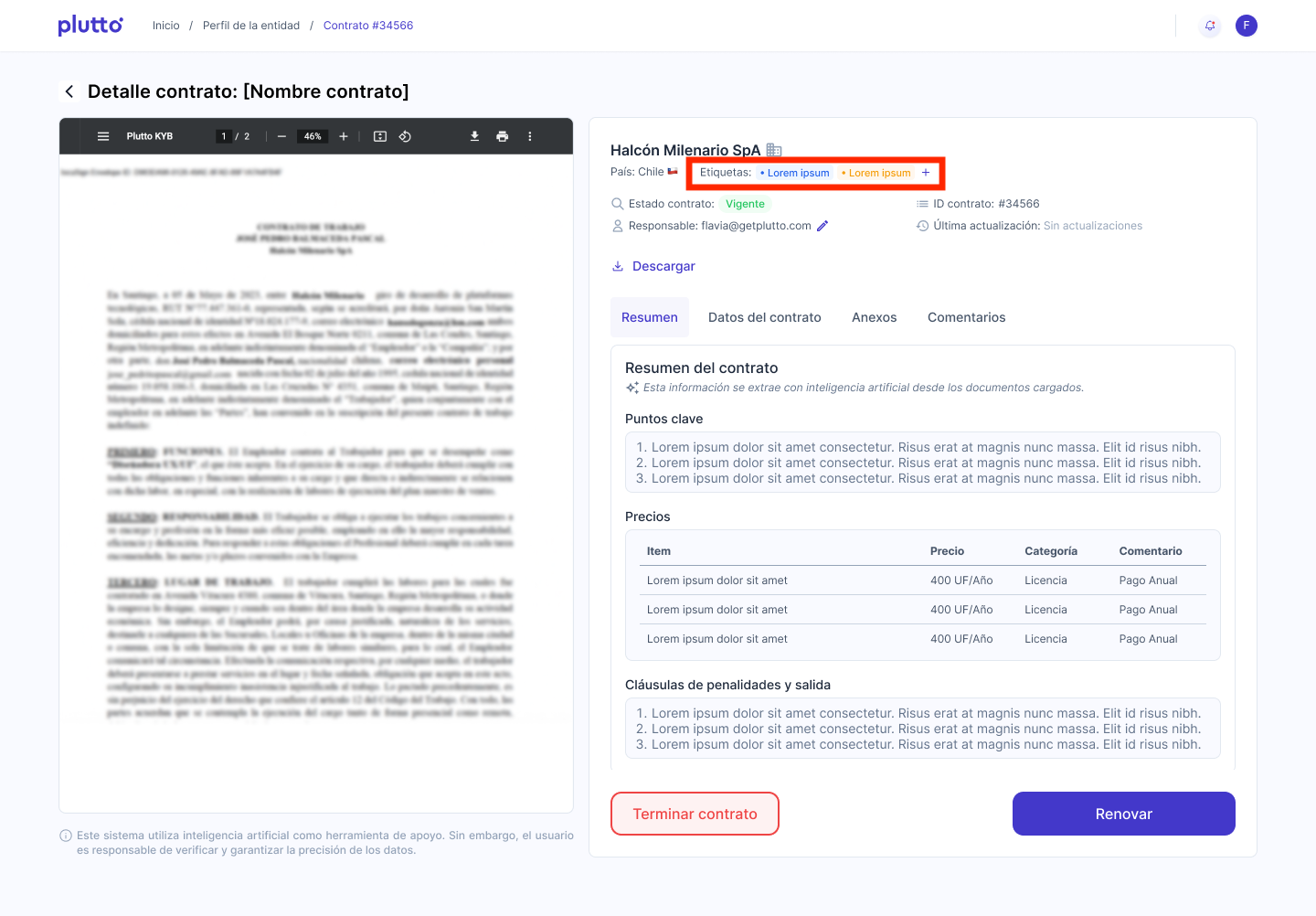Image resolution: width=1316 pixels, height=916 pixels.
Task: Click the Precios section heading
Action: tap(648, 517)
